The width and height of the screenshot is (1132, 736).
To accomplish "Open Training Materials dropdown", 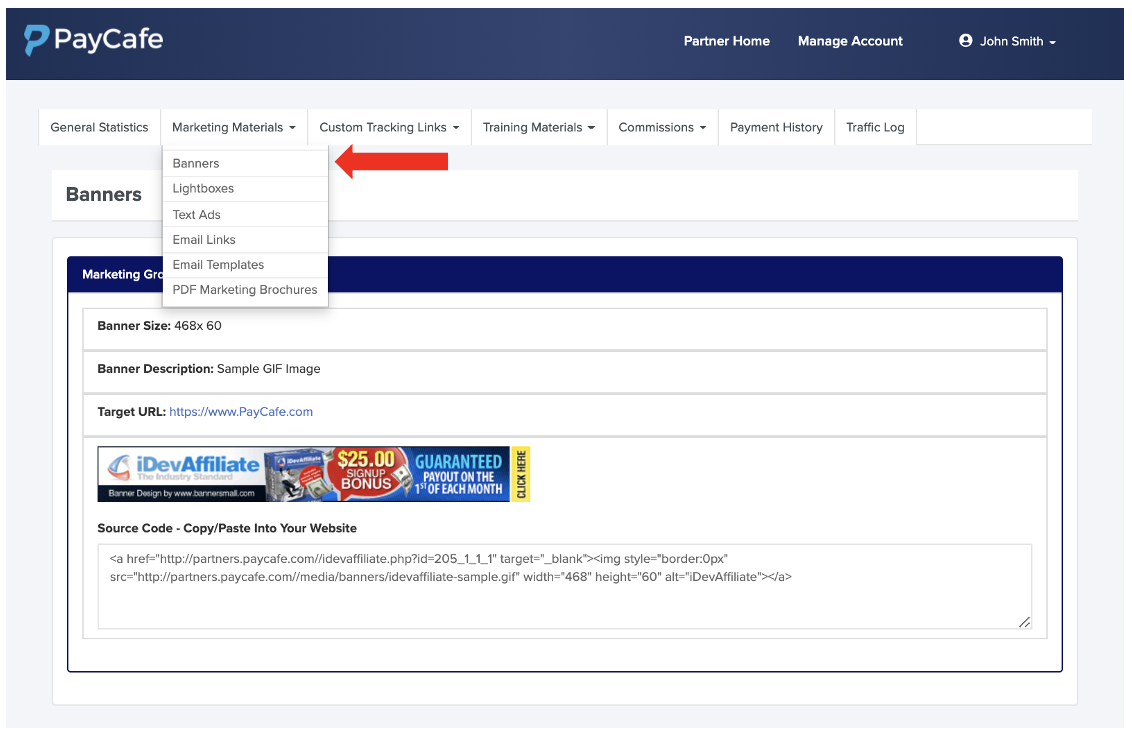I will click(539, 127).
